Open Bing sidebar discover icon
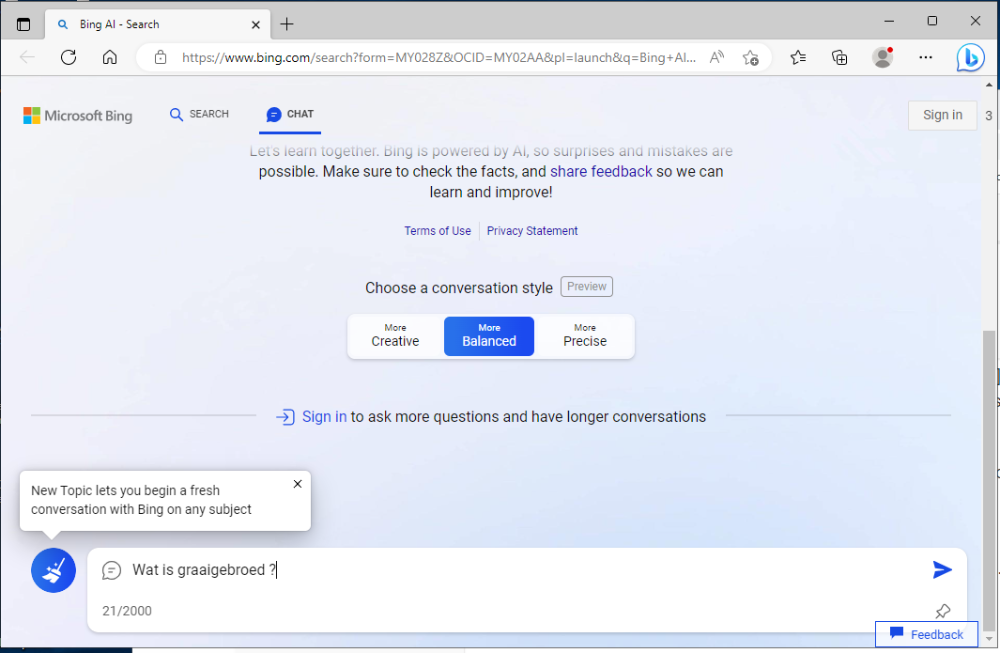This screenshot has height=653, width=1000. pyautogui.click(x=969, y=58)
